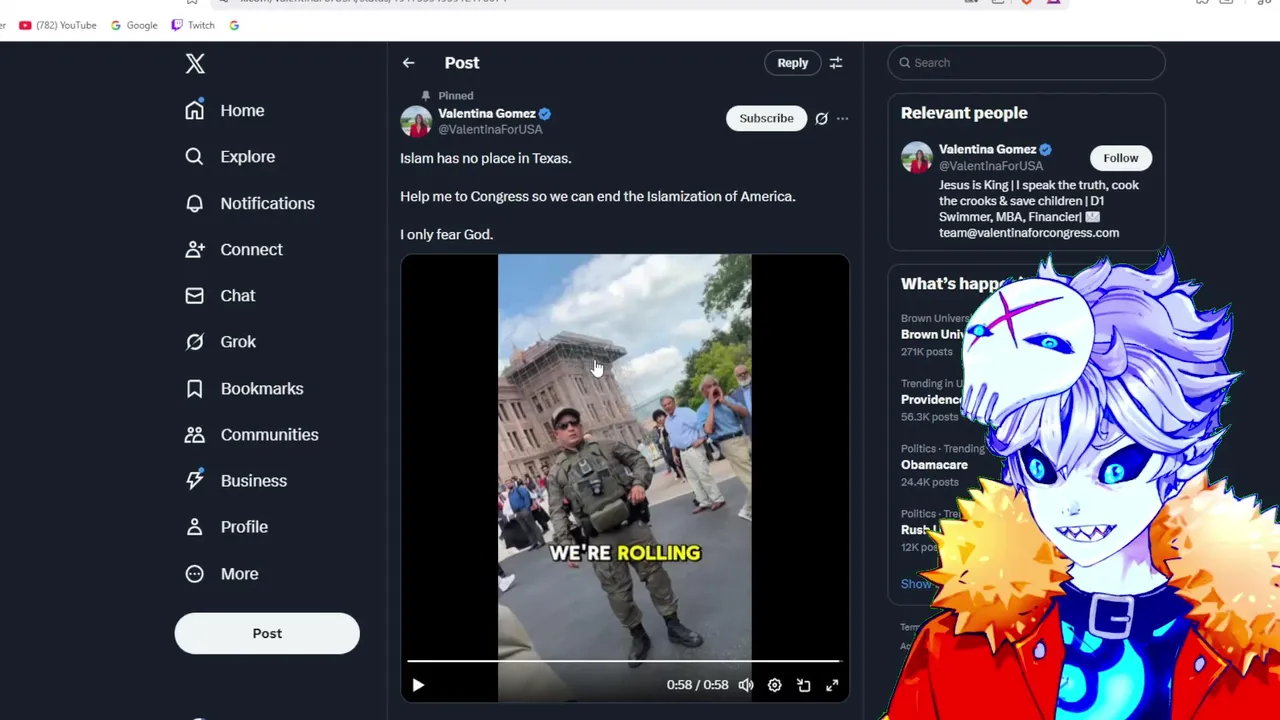Click the Communities people icon

point(195,434)
